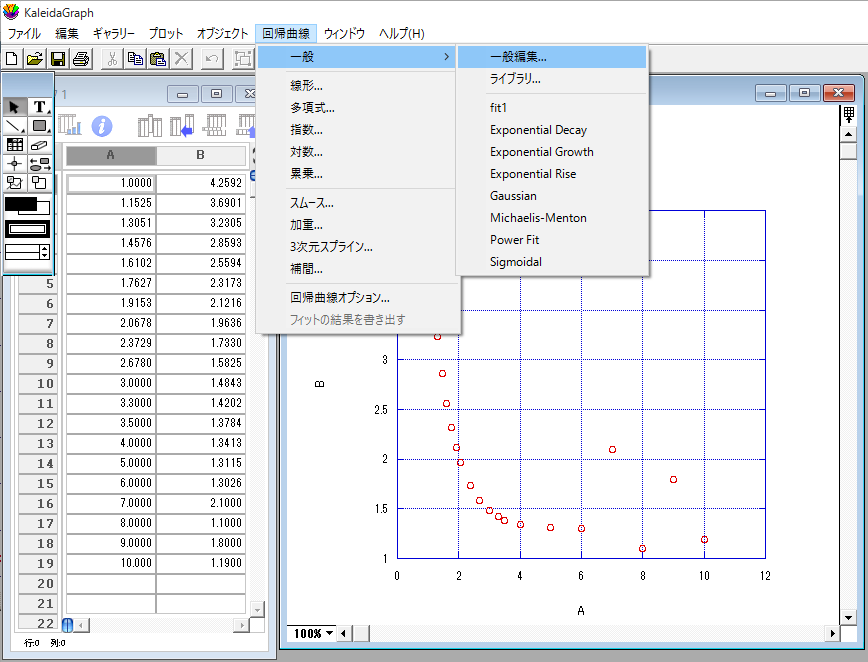Choose the overlapping squares Zoom Selection tool
This screenshot has width=868, height=662.
(39, 183)
